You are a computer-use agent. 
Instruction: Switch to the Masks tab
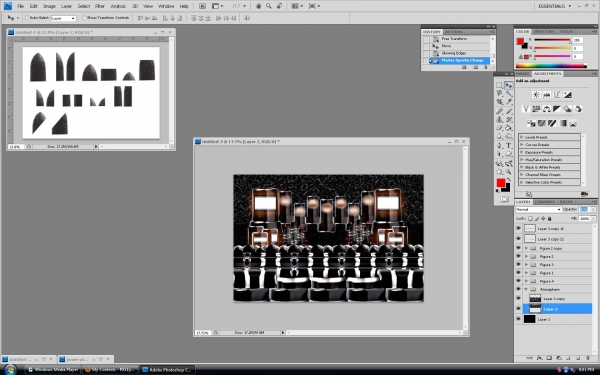coord(522,73)
